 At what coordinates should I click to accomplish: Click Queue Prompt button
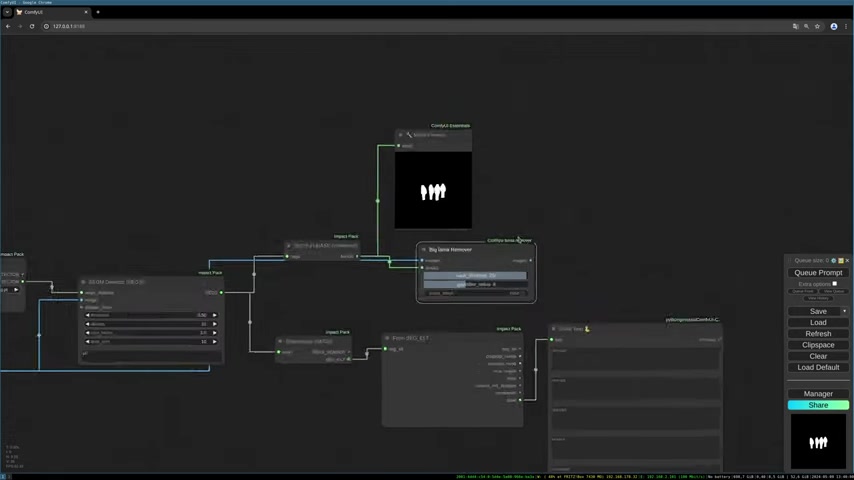818,272
